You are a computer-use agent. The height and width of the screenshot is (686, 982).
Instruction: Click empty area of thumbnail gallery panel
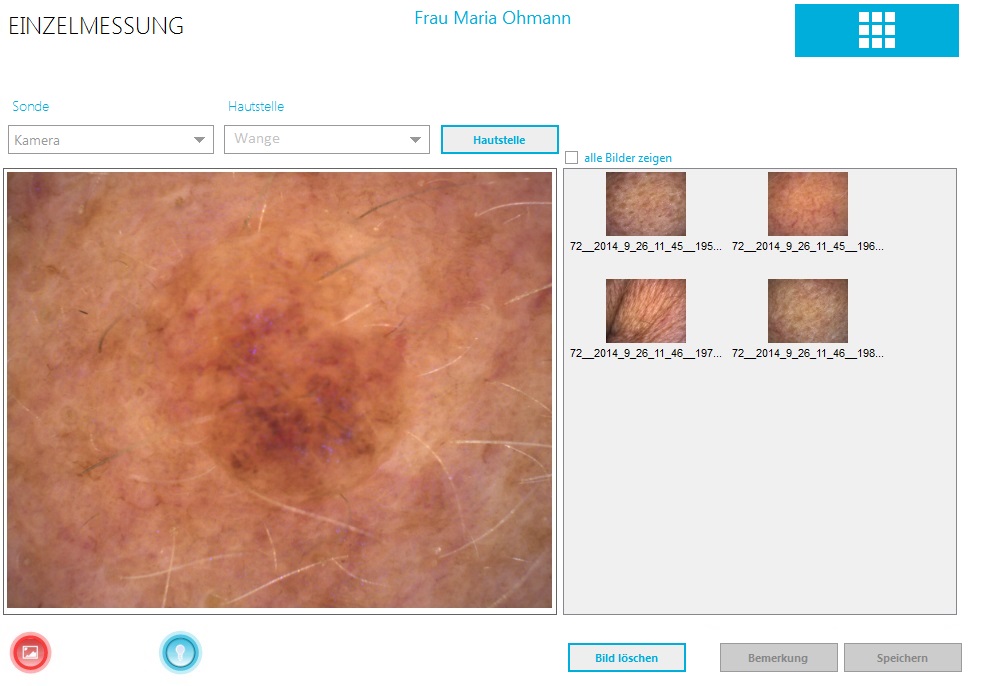(760, 500)
